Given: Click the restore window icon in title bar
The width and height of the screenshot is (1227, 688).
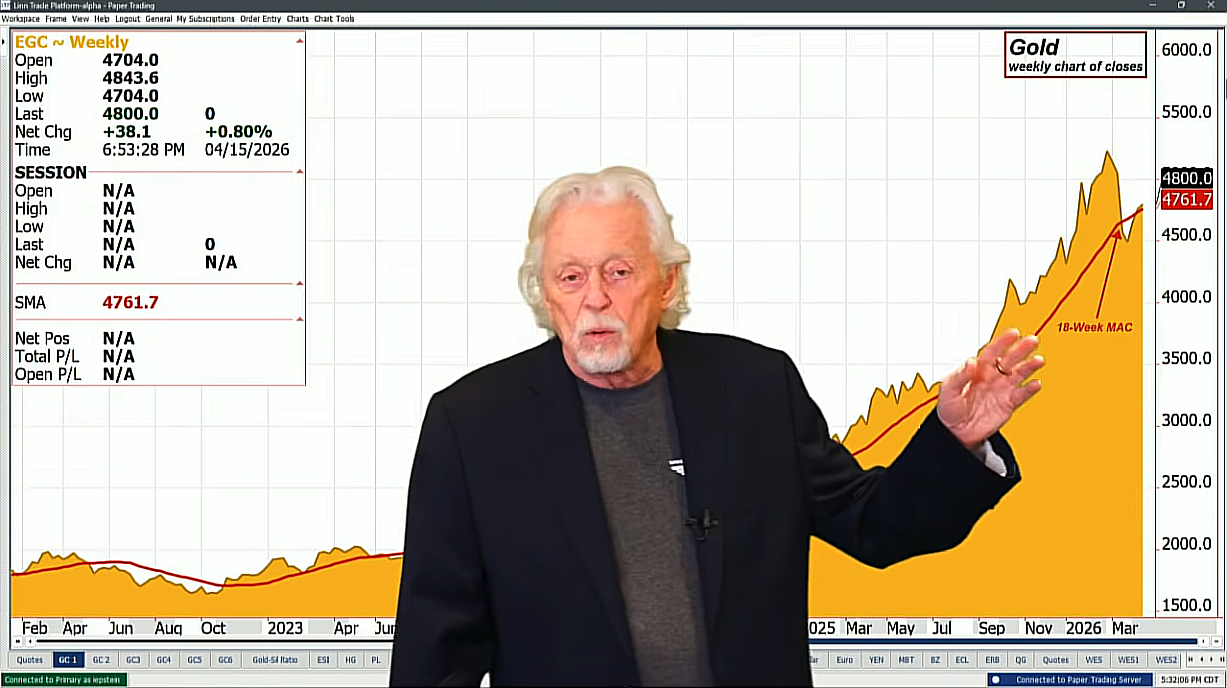Looking at the screenshot, I should (x=1181, y=5).
